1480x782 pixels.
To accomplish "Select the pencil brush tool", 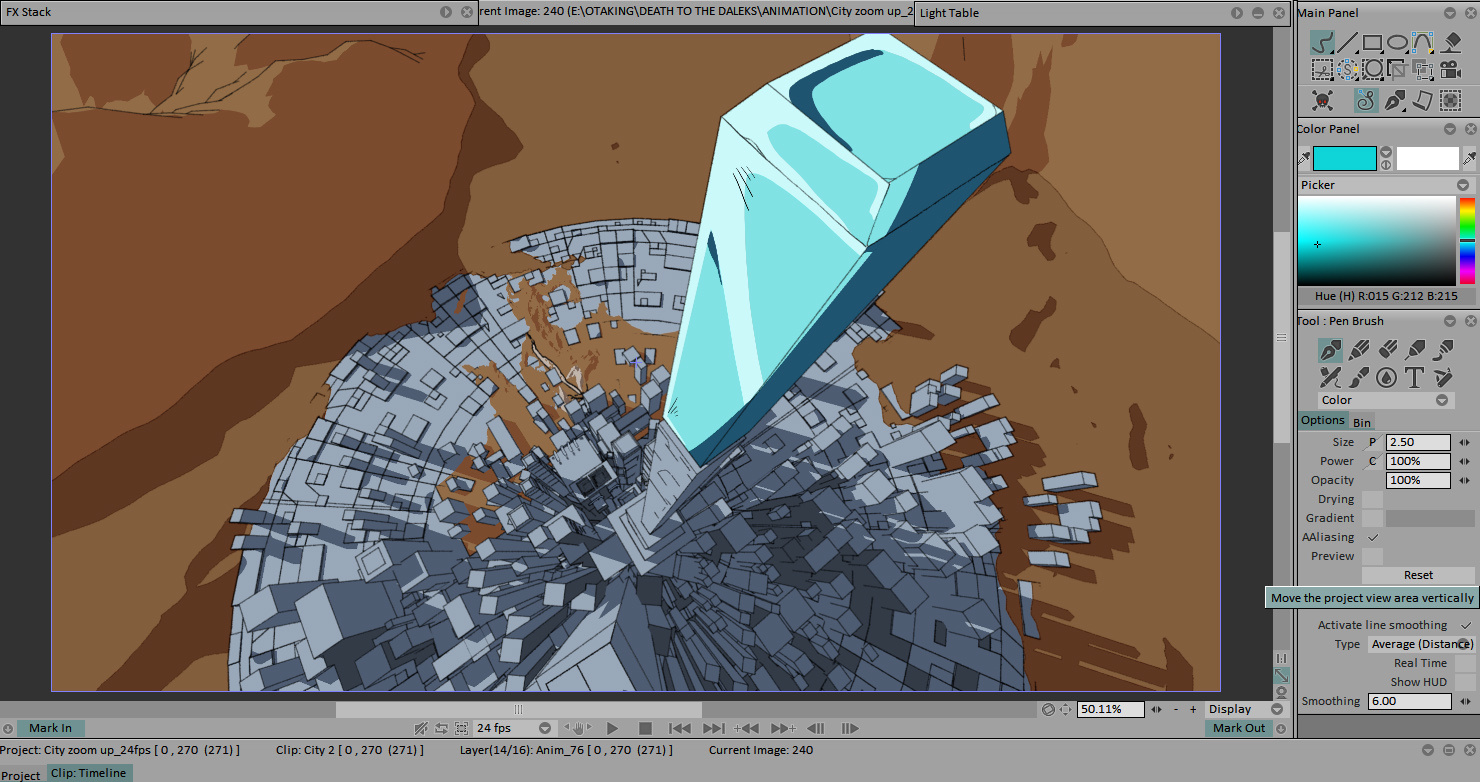I will point(1358,350).
